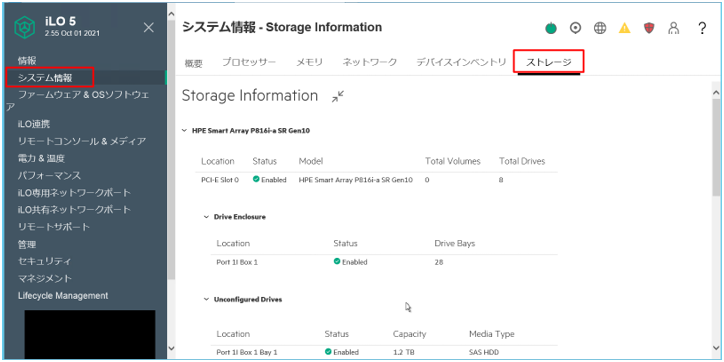Open iLO共有ネットワークポート menu item
The height and width of the screenshot is (362, 724).
pyautogui.click(x=74, y=210)
